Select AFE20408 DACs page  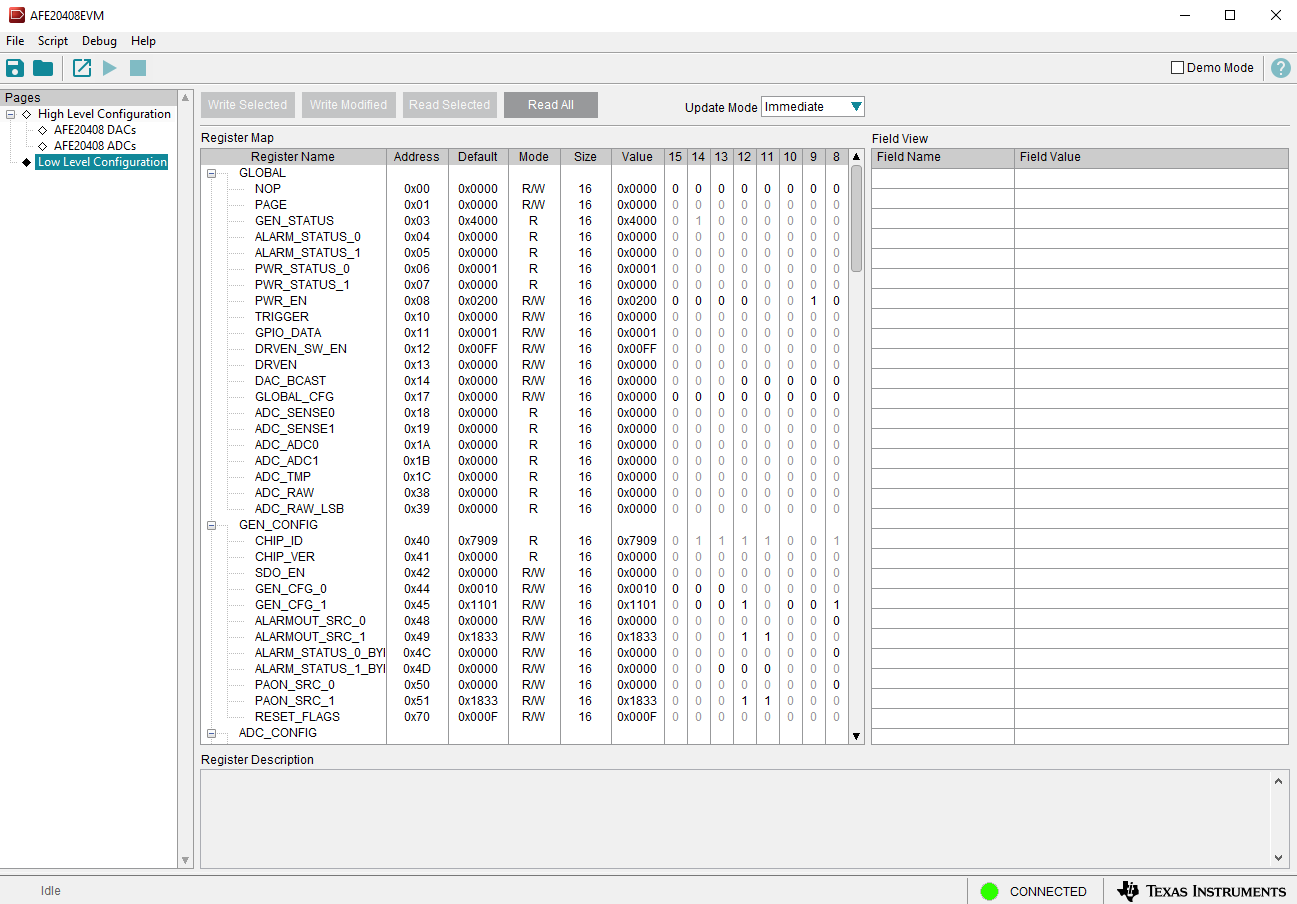click(95, 130)
